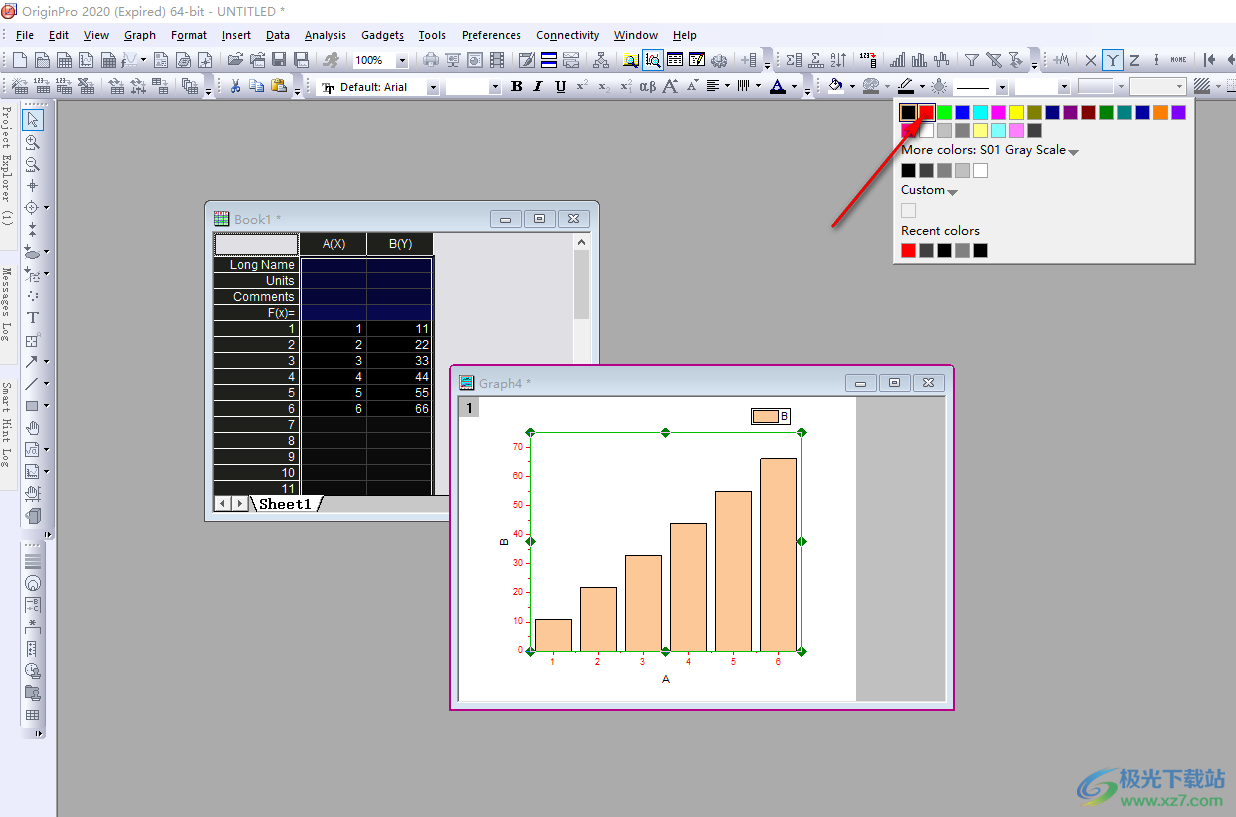Select the Text tool
This screenshot has width=1236, height=817.
pyautogui.click(x=33, y=317)
